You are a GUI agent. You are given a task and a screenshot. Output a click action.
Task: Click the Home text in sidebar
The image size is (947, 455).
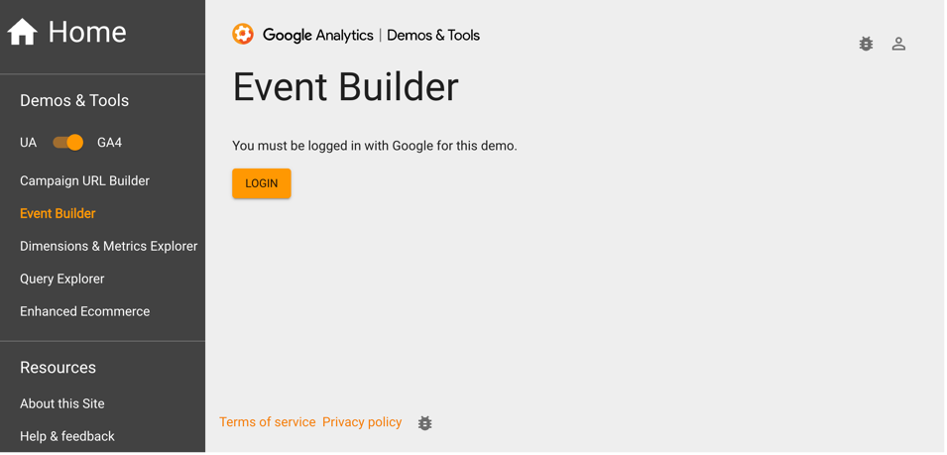point(87,33)
